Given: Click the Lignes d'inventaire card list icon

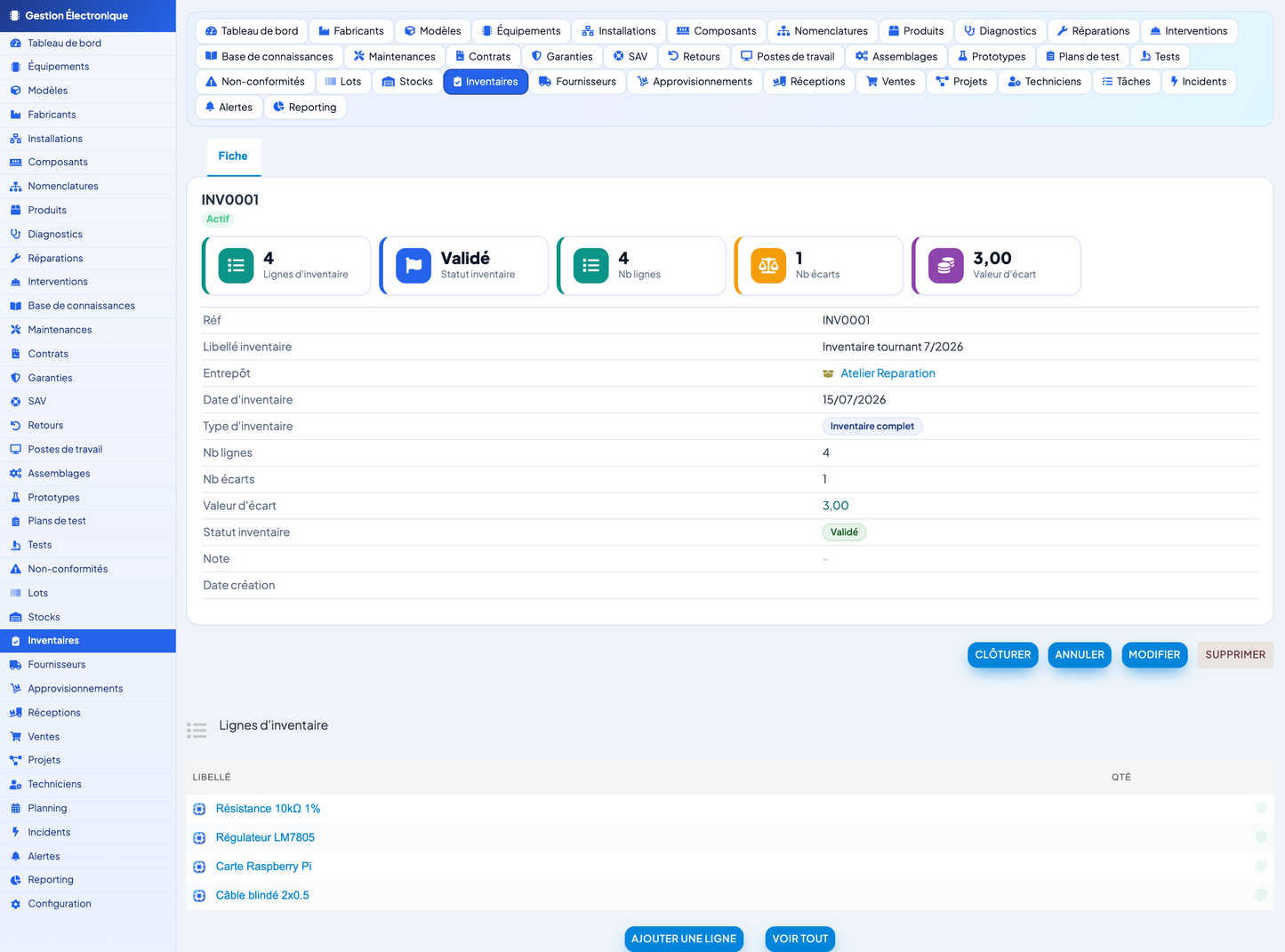Looking at the screenshot, I should point(236,266).
